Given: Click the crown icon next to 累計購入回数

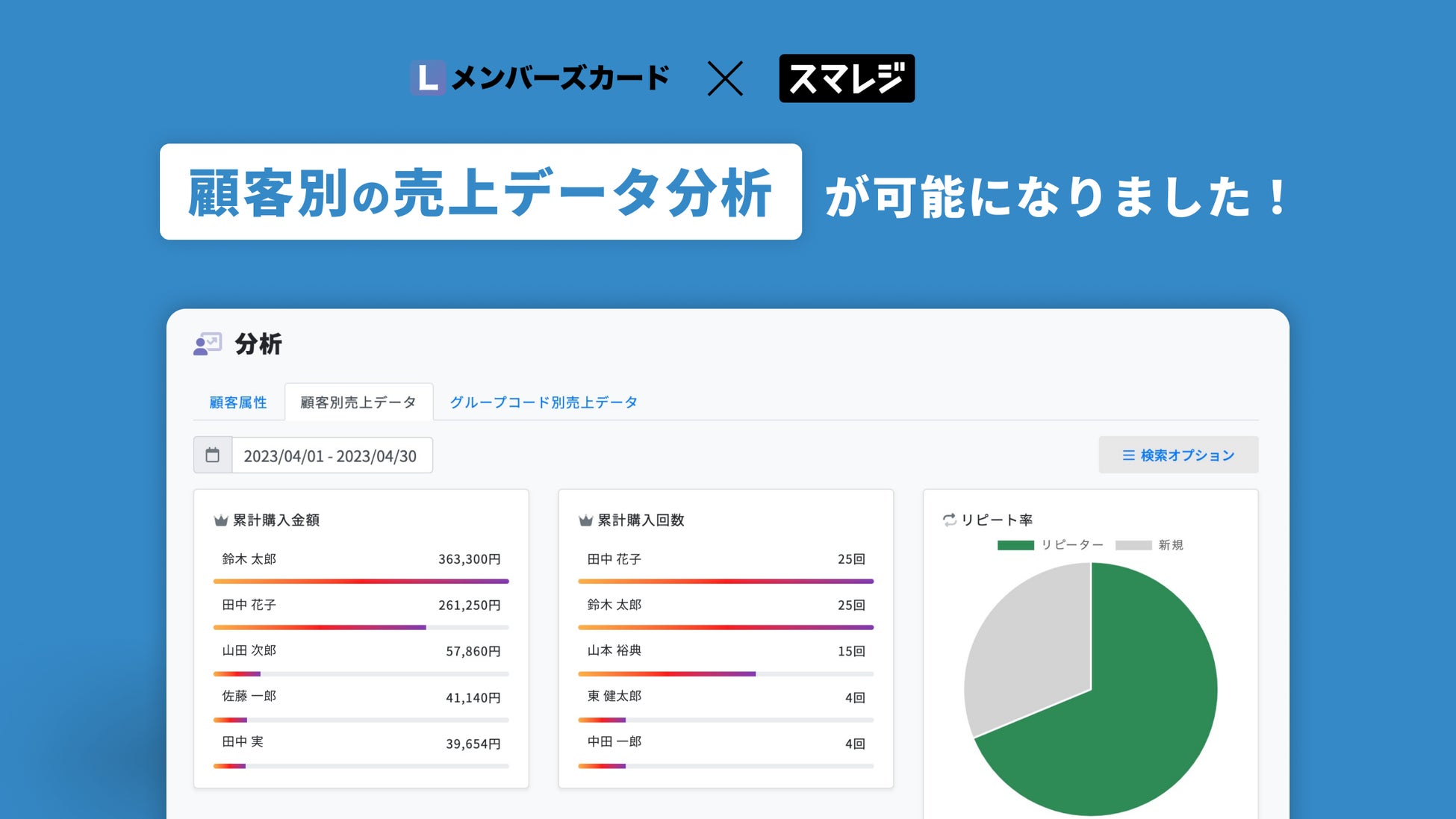Looking at the screenshot, I should pos(586,520).
